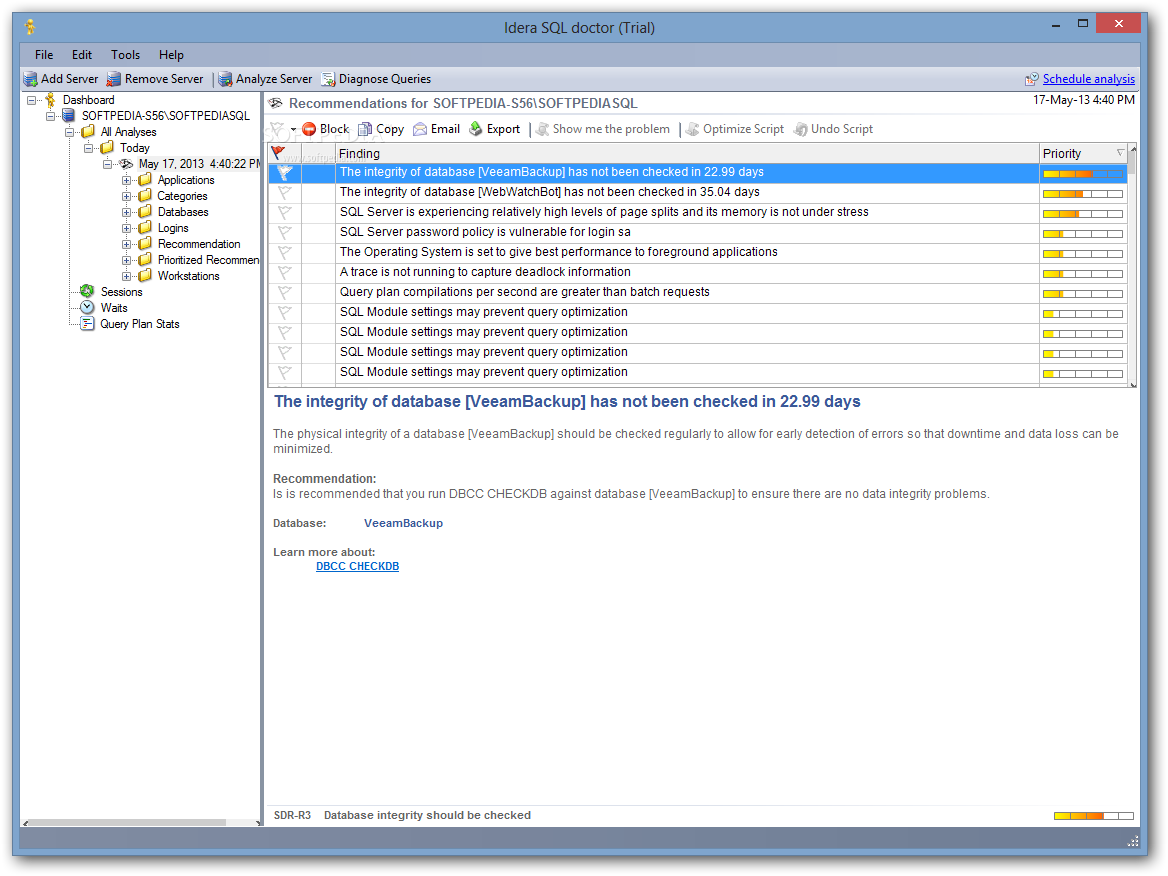
Task: Collapse the Dashboard tree node
Action: tap(31, 100)
